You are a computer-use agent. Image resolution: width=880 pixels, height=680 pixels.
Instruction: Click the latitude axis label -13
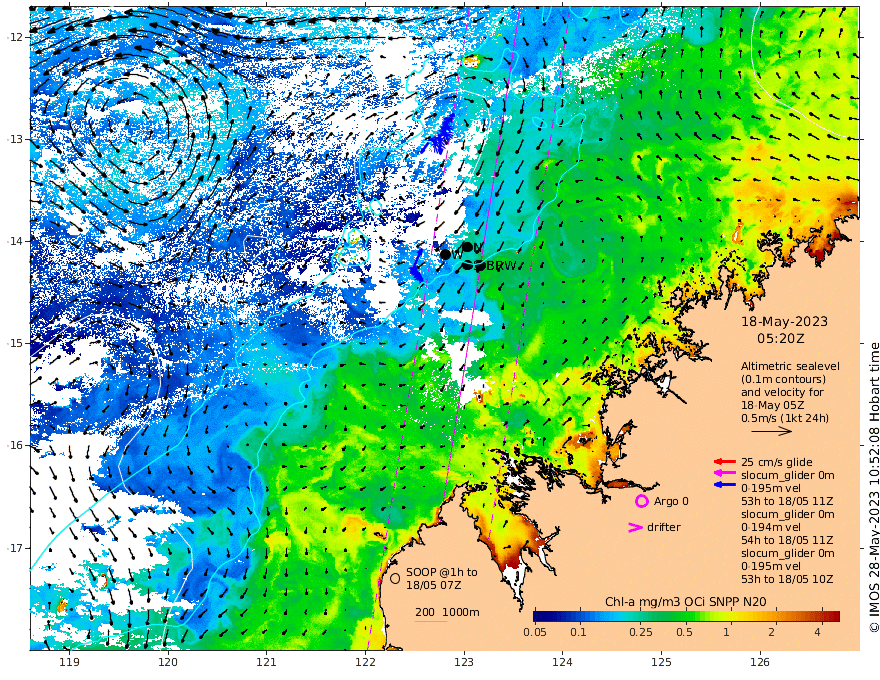click(x=15, y=139)
